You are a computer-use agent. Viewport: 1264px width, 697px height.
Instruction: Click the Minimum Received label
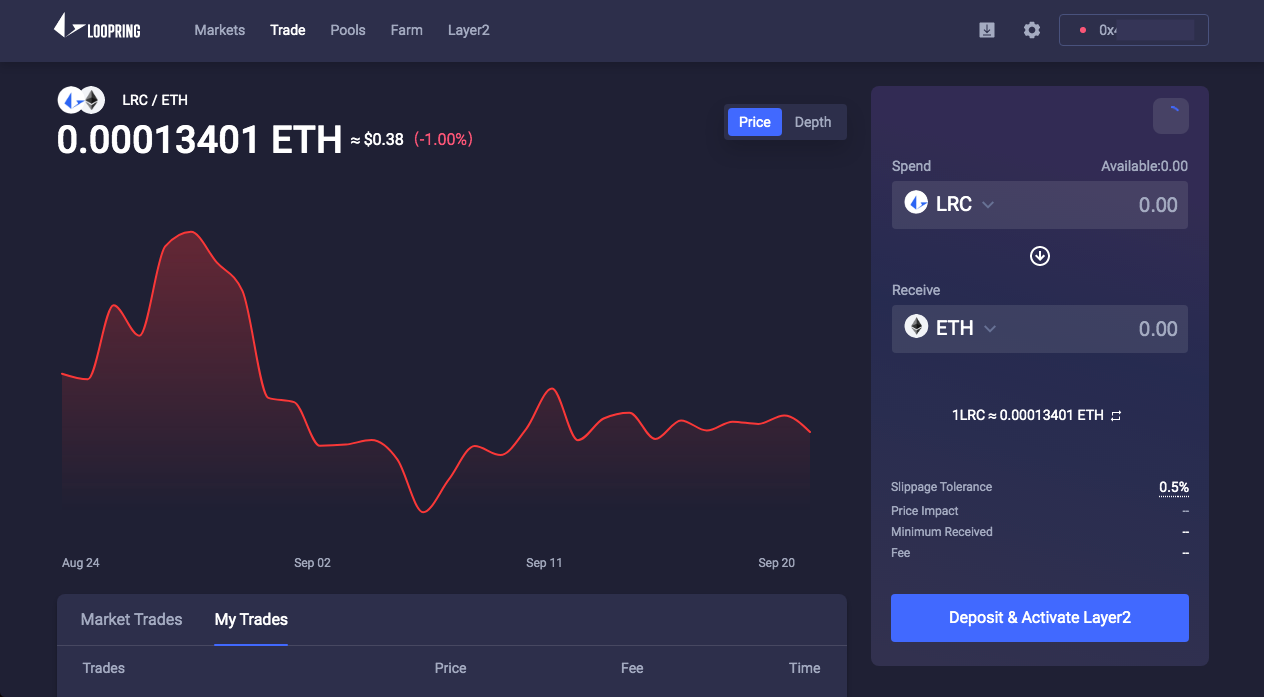(942, 532)
